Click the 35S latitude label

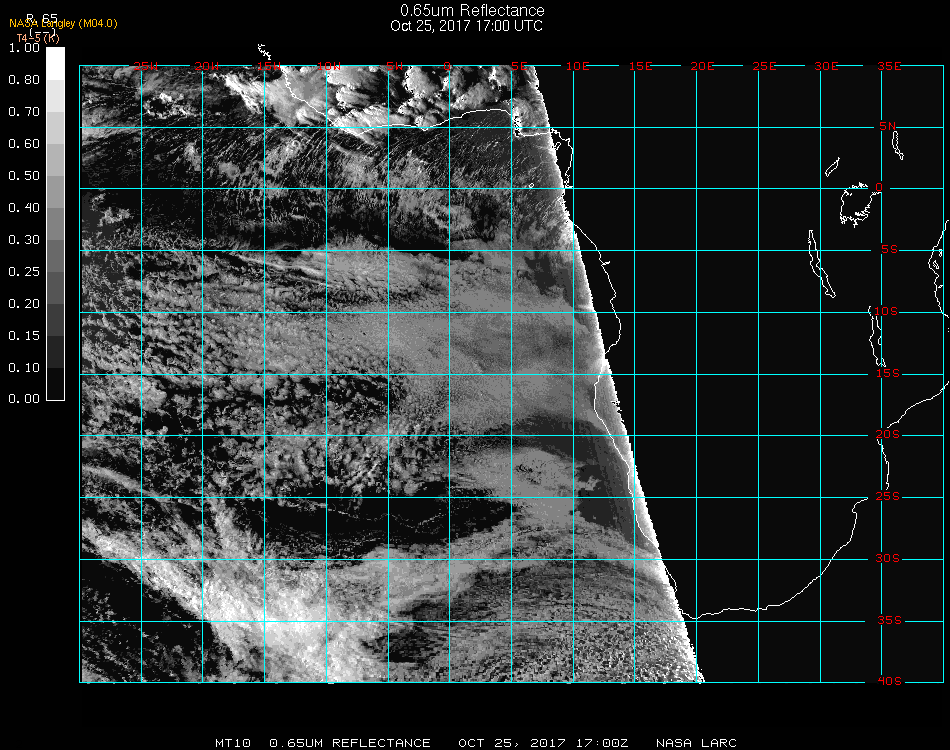889,620
